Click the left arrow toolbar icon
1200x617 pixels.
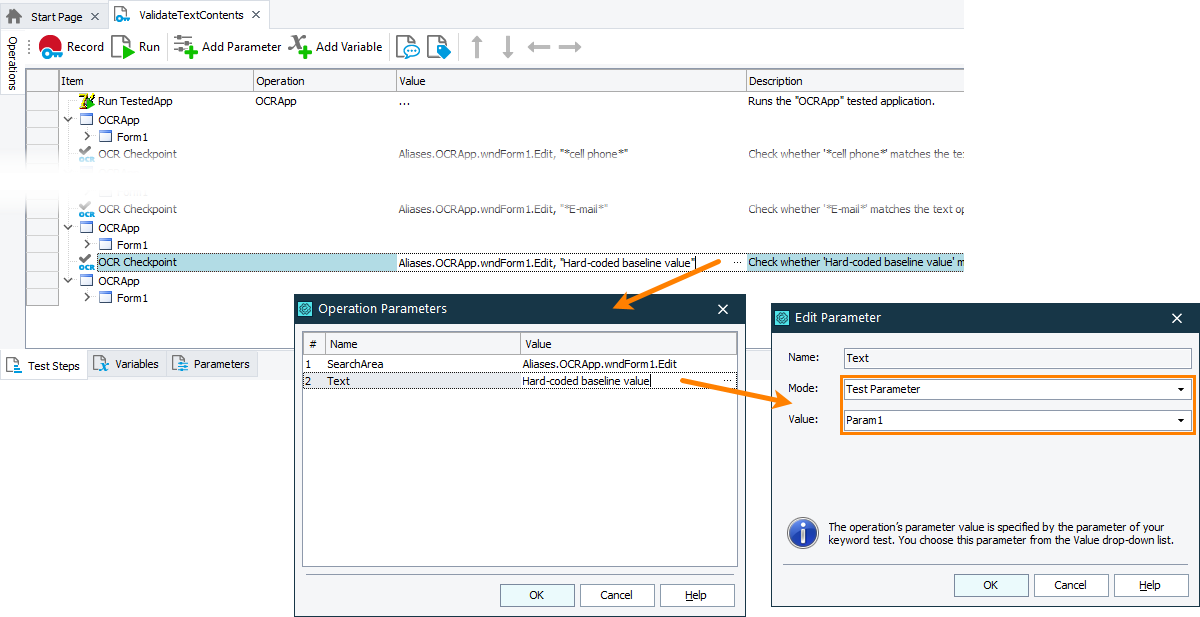(x=539, y=47)
